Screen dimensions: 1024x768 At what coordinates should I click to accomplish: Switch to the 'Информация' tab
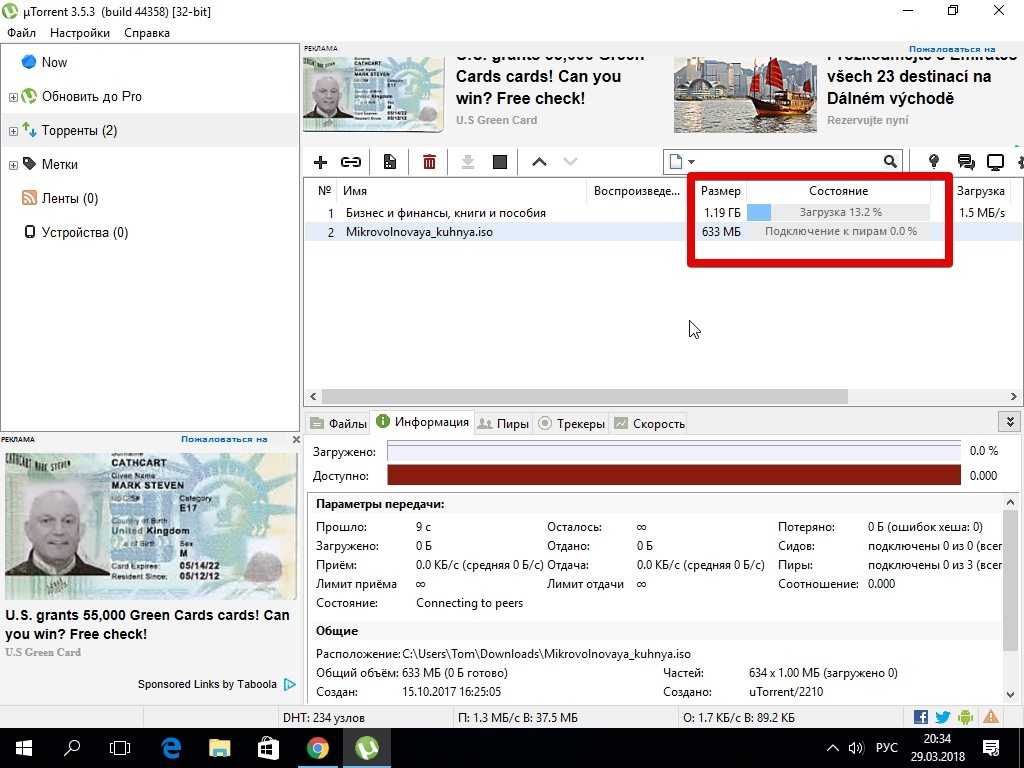pos(423,422)
